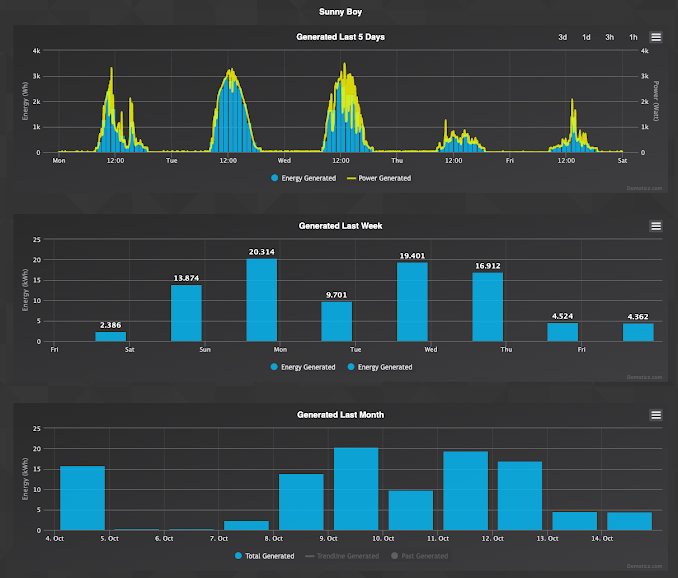Click the 14. Oct bar in Last Month
This screenshot has height=578, width=678.
pos(630,521)
